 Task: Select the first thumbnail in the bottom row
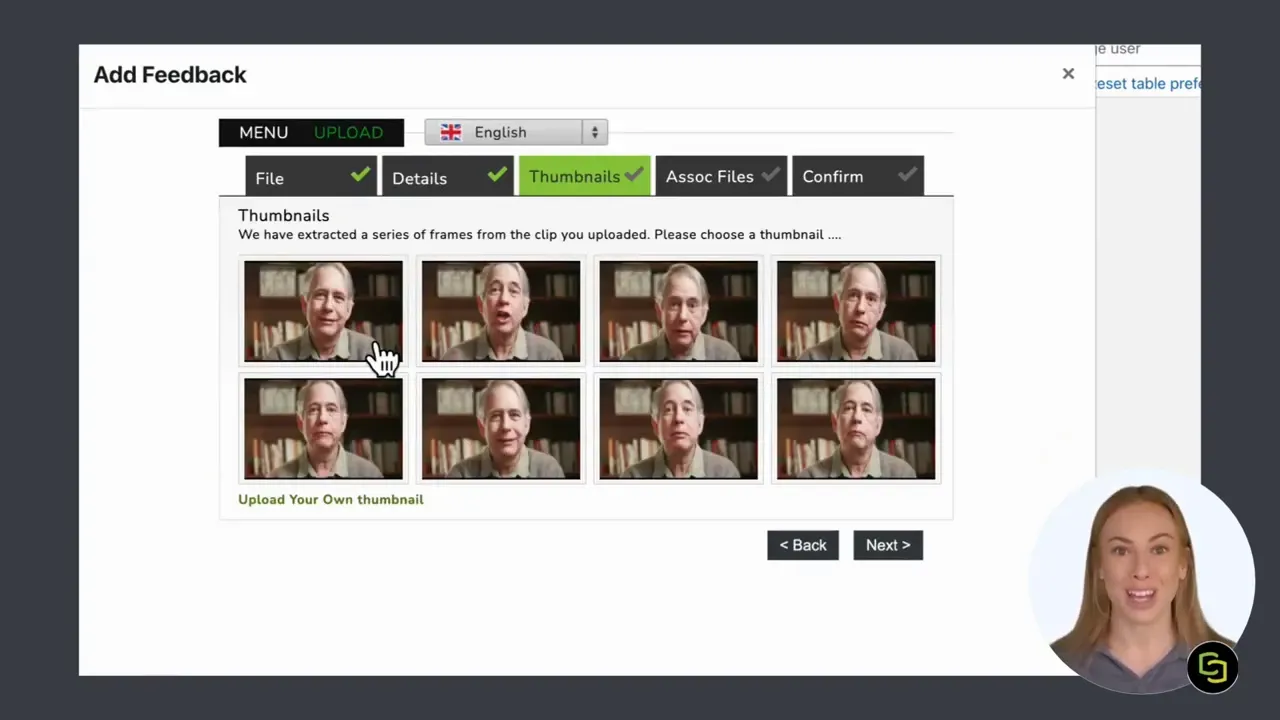coord(323,429)
